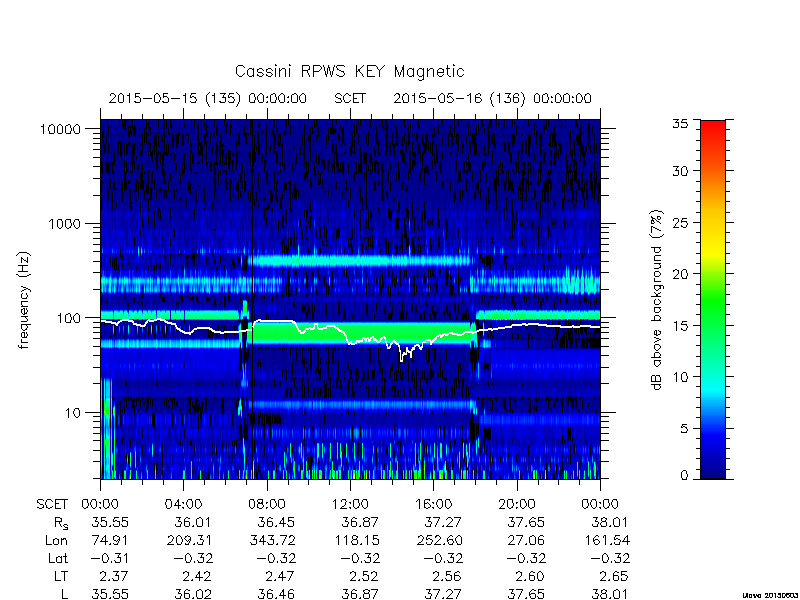Screen dimensions: 800x600
Task: Click local time value 2.47
Action: pos(281,577)
